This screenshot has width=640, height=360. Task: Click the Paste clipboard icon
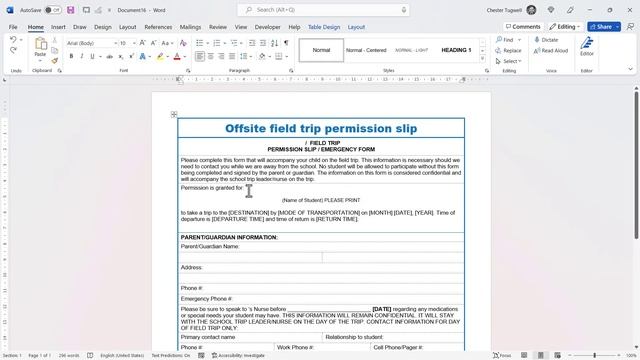(40, 44)
